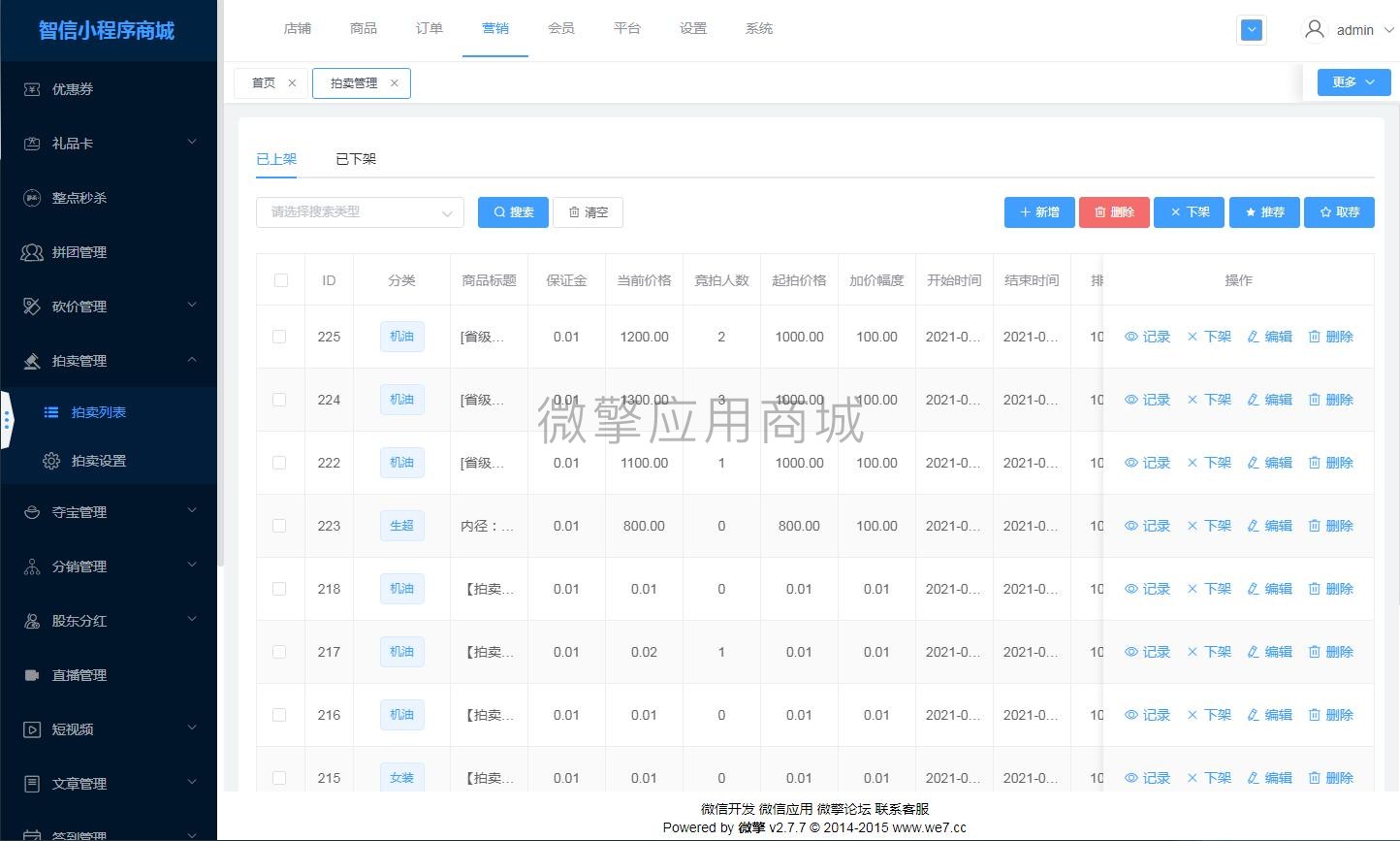
Task: Click the 联系客服 footer link
Action: tap(902, 809)
